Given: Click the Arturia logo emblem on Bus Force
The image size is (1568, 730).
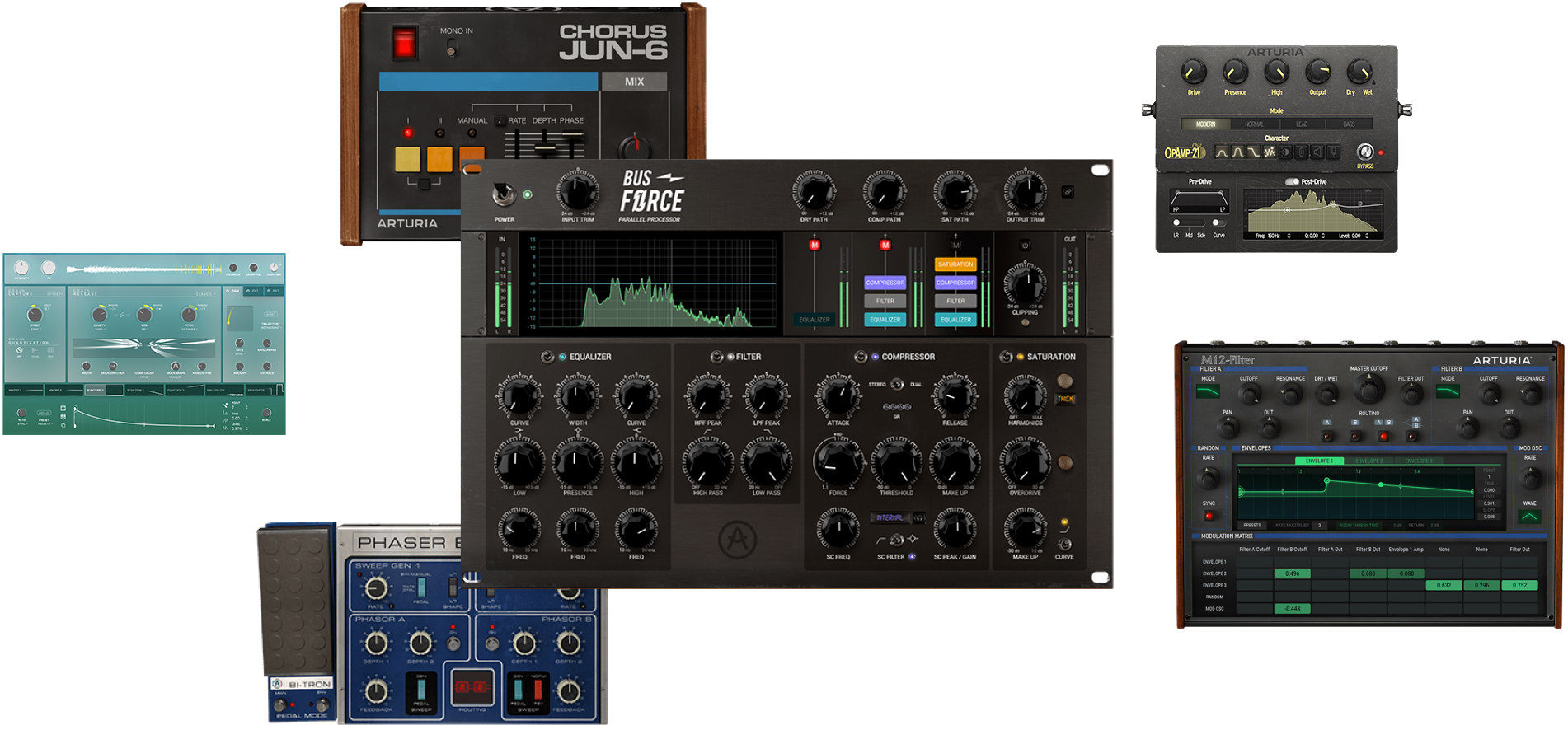Looking at the screenshot, I should tap(737, 540).
